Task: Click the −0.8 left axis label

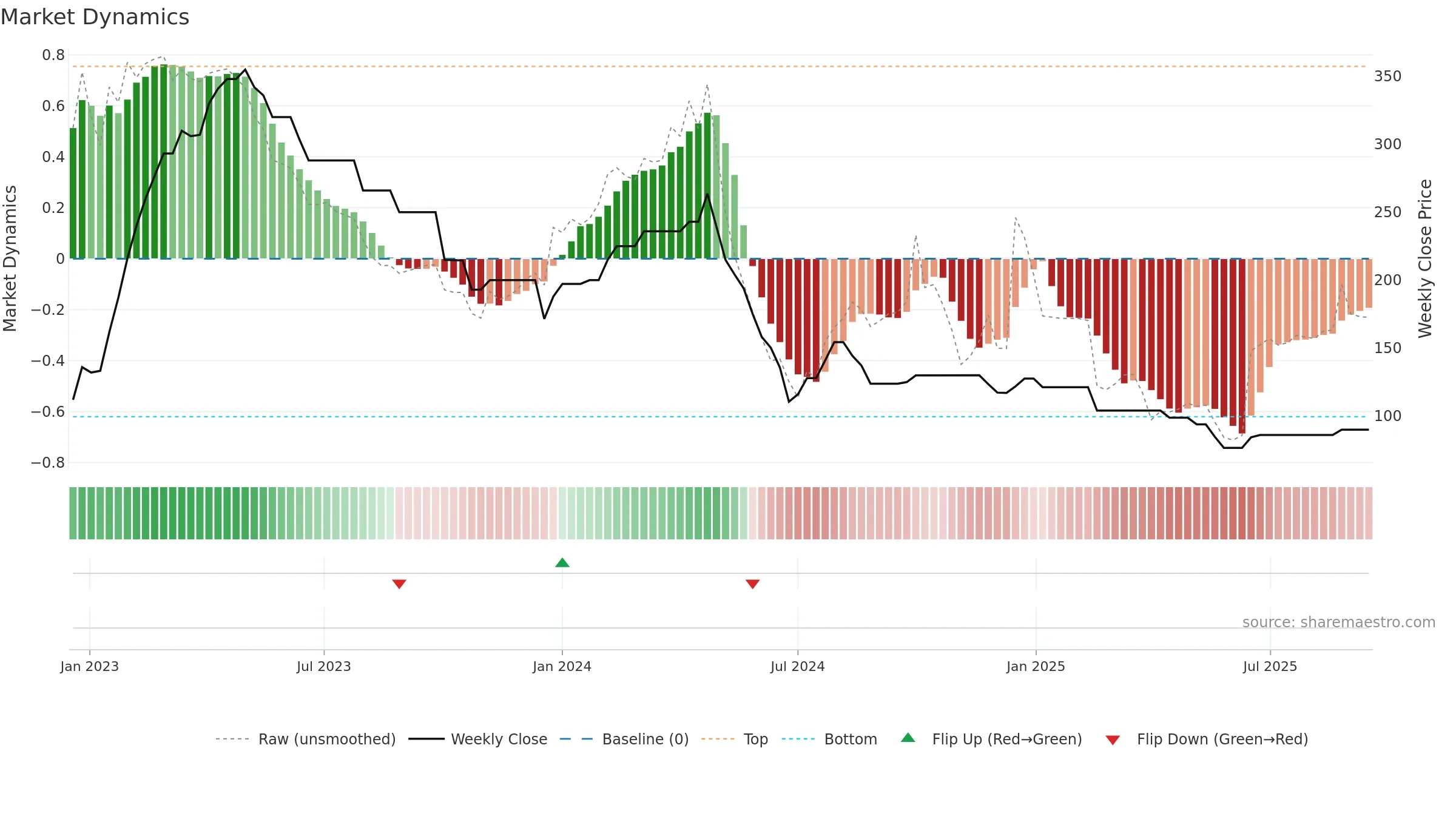Action: (x=48, y=463)
